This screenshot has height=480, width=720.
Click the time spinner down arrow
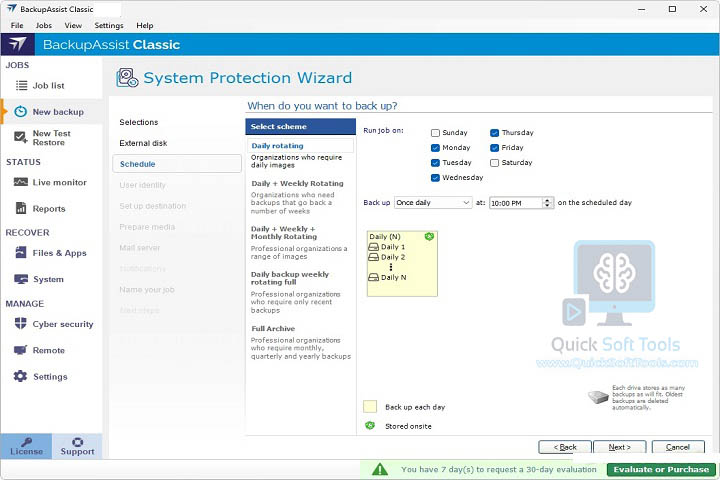pyautogui.click(x=547, y=205)
